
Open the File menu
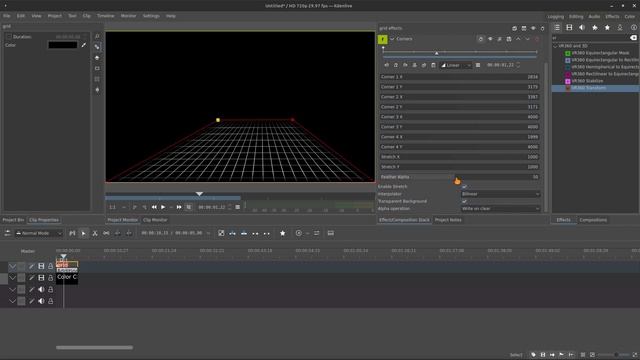click(7, 16)
